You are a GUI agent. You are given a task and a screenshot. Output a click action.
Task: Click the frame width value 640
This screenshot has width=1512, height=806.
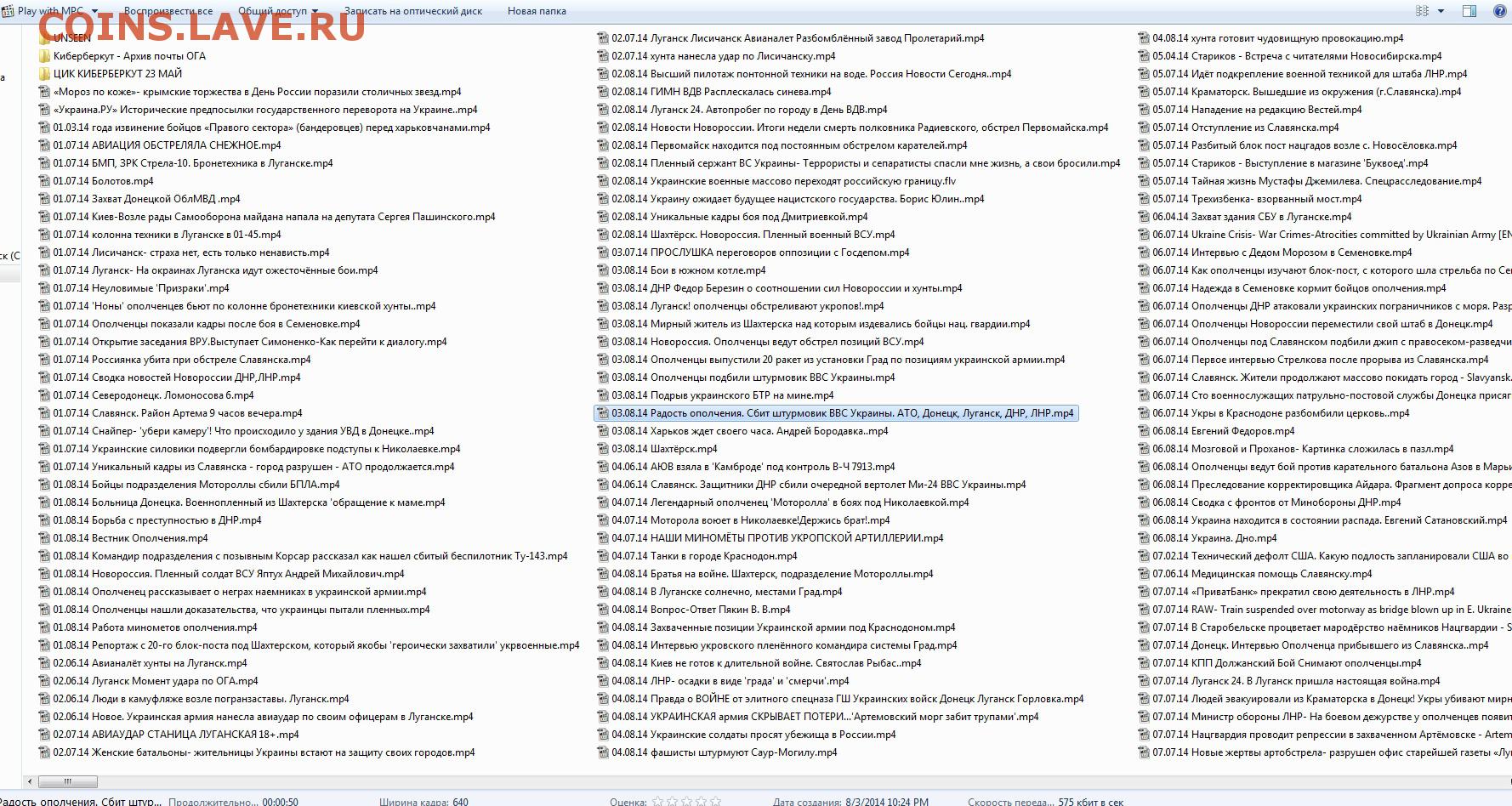460,801
